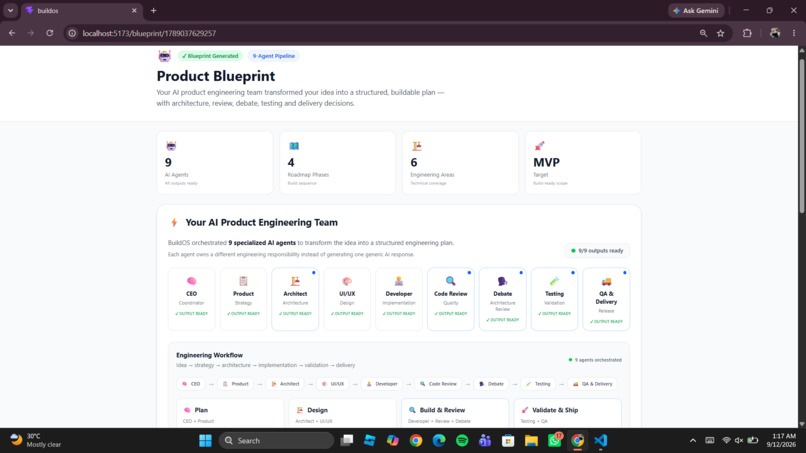
Task: Click the robot logo above Product Blueprint
Action: pyautogui.click(x=164, y=56)
